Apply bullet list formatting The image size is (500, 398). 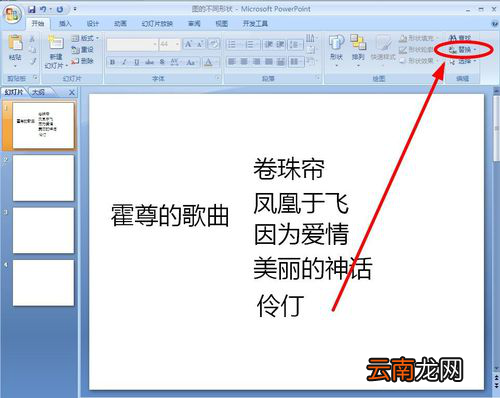[233, 44]
